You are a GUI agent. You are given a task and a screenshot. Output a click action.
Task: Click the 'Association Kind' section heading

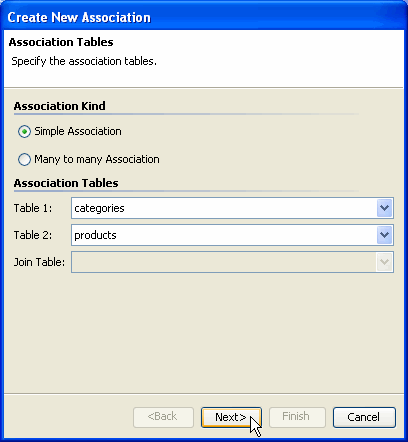coord(60,106)
